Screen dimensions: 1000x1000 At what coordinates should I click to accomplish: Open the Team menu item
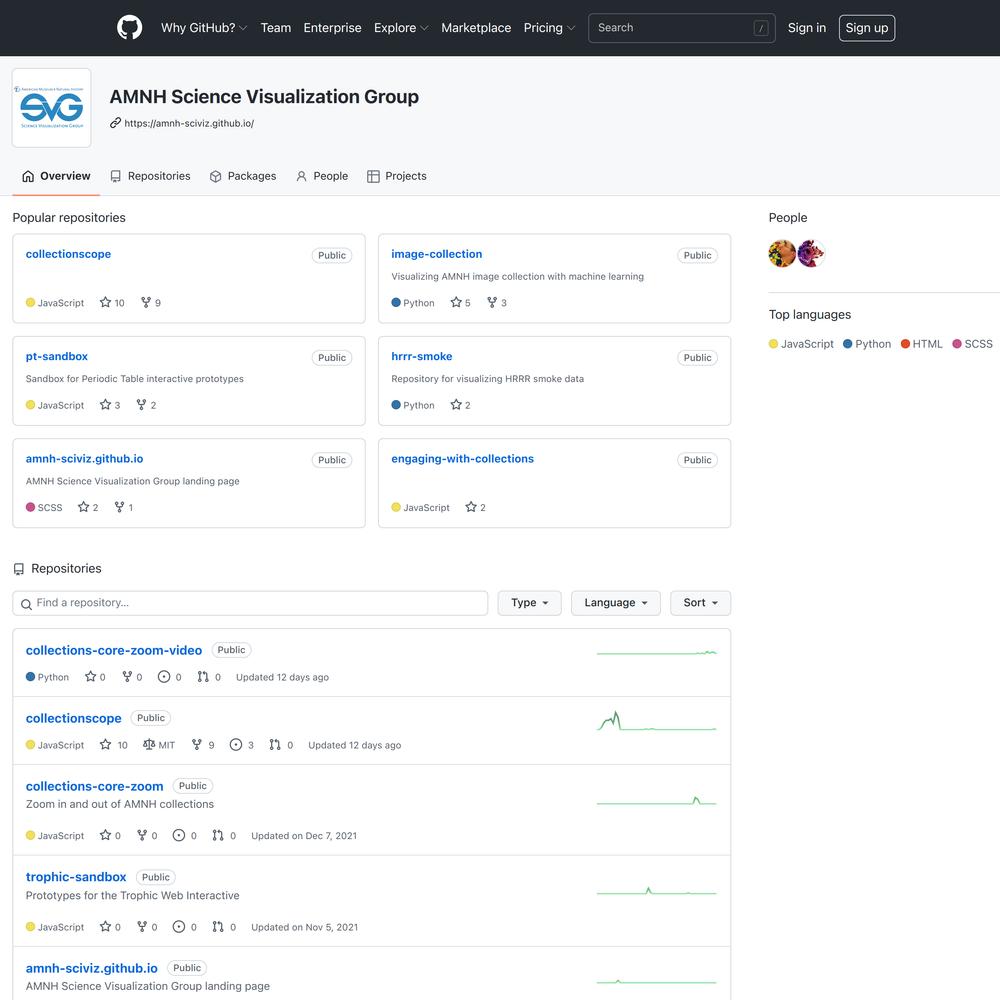pyautogui.click(x=276, y=28)
